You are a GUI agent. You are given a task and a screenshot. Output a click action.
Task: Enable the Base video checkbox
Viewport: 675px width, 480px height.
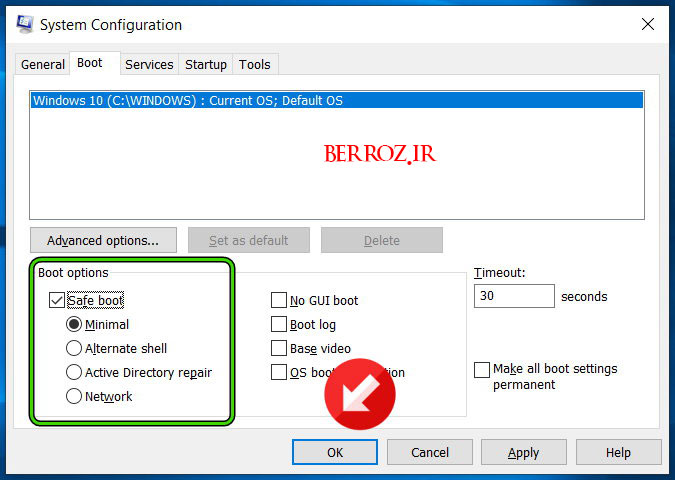coord(279,348)
